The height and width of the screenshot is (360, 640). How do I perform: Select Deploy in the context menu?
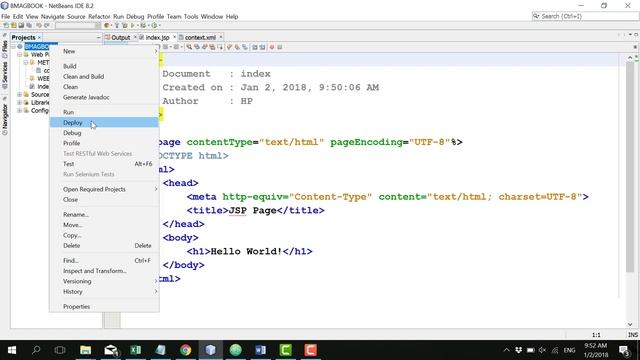click(104, 122)
